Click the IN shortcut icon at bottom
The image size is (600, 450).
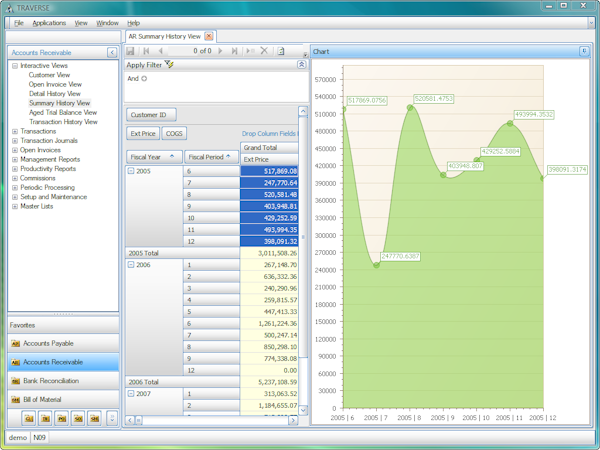point(46,419)
